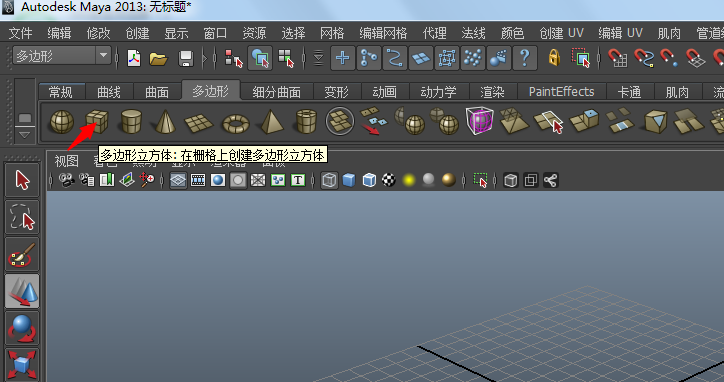Click the magenta wireframe smooth cube shelf icon
The height and width of the screenshot is (382, 724).
[479, 120]
